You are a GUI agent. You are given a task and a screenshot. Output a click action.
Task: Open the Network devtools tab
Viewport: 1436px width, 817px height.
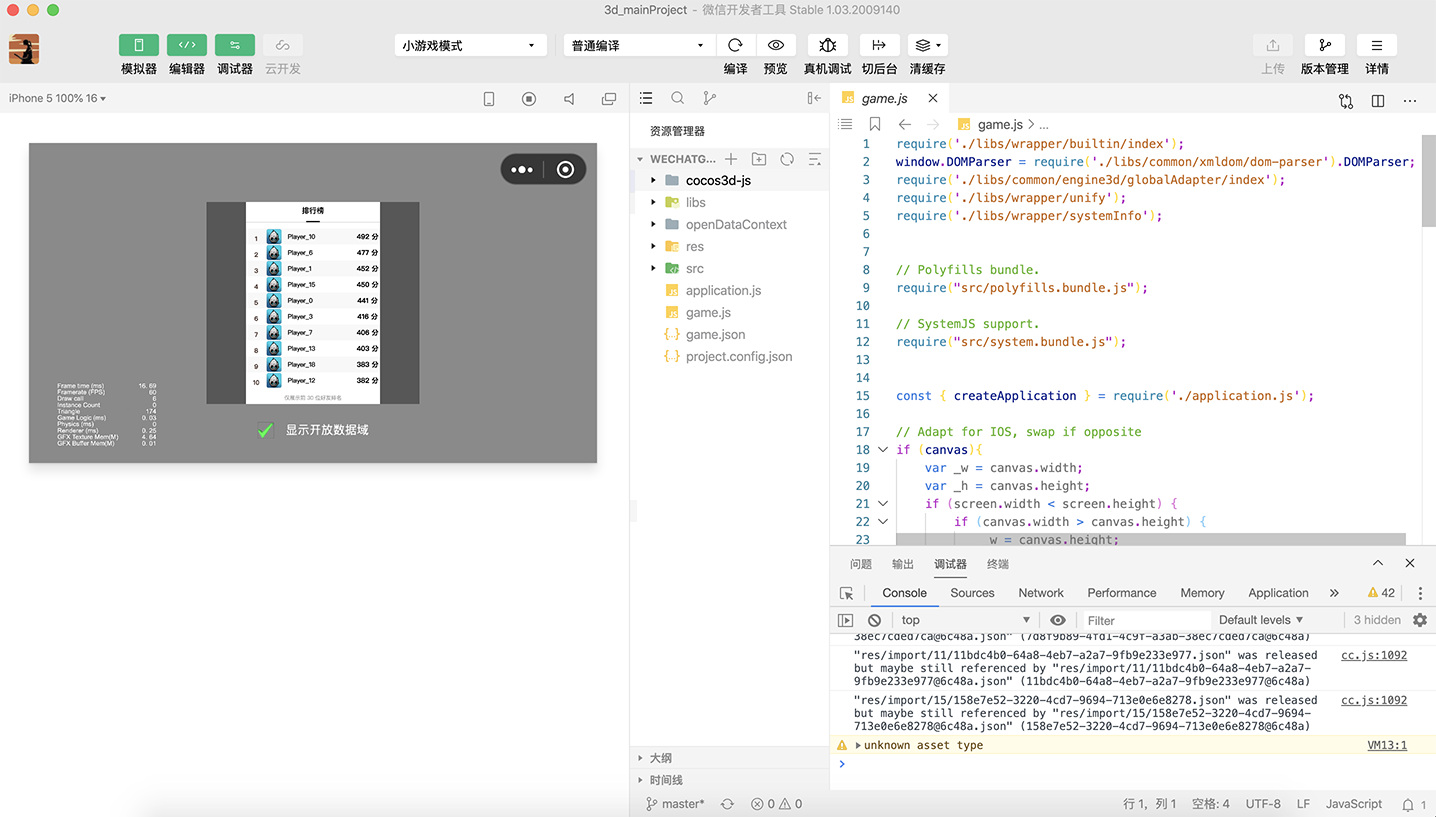1041,593
